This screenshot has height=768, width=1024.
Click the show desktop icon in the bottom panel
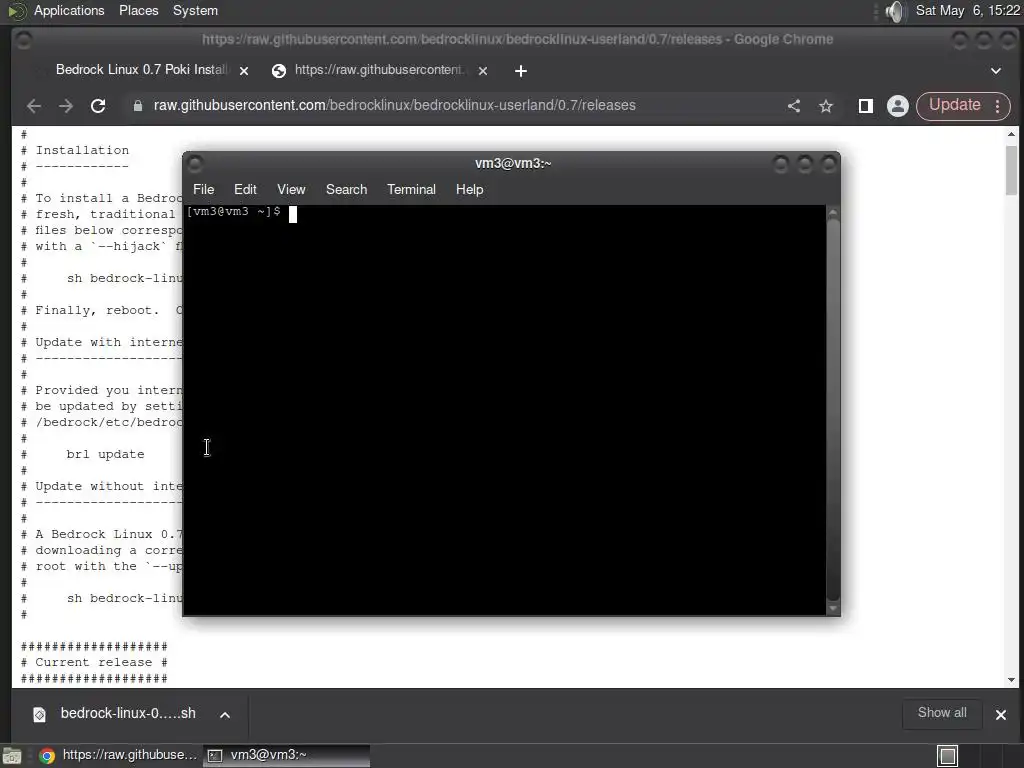click(x=12, y=756)
